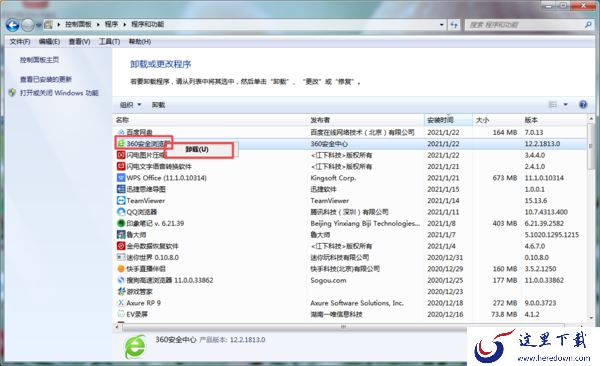Click the Sogou.com publisher cell

click(328, 280)
